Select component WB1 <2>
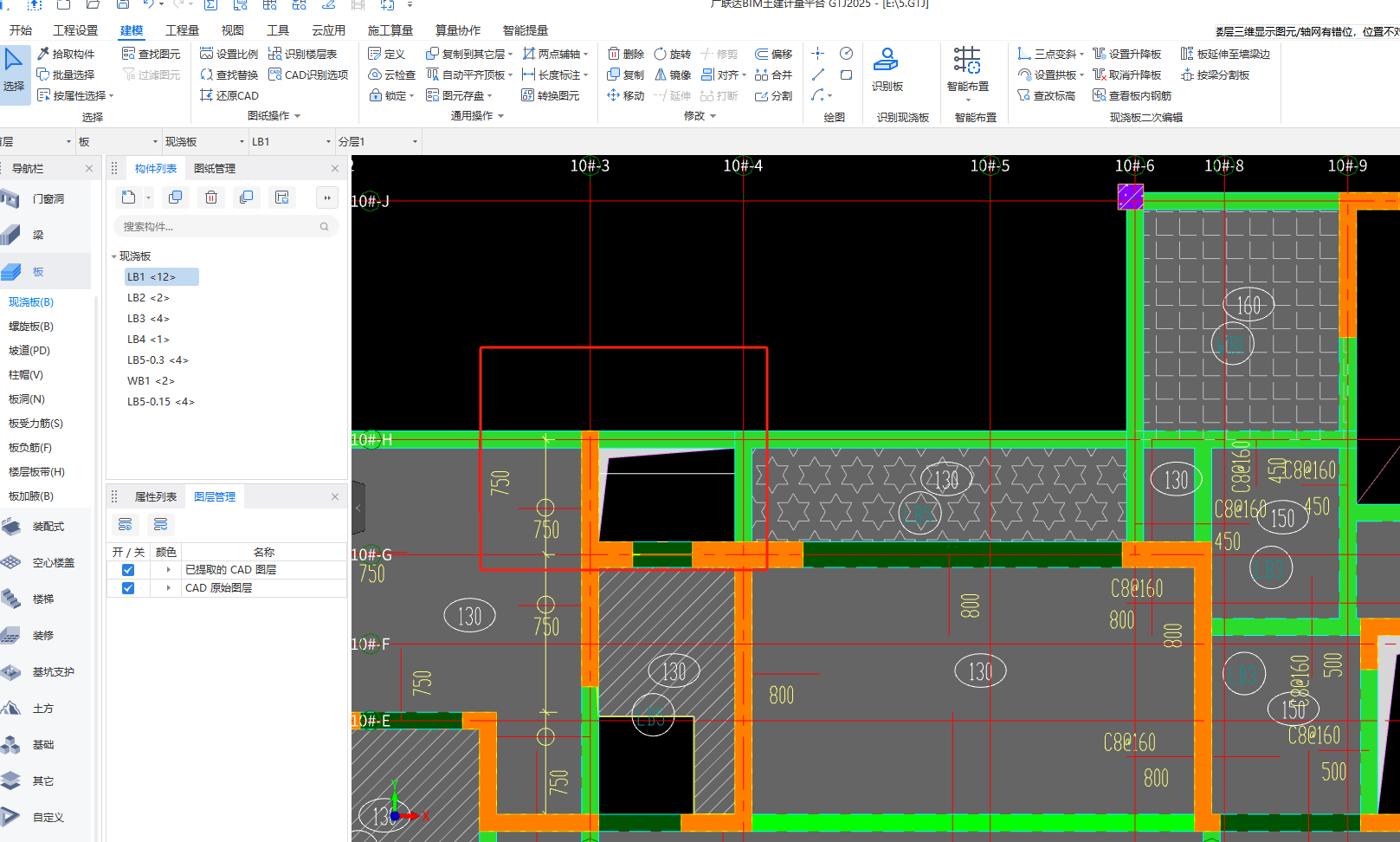 [x=151, y=380]
